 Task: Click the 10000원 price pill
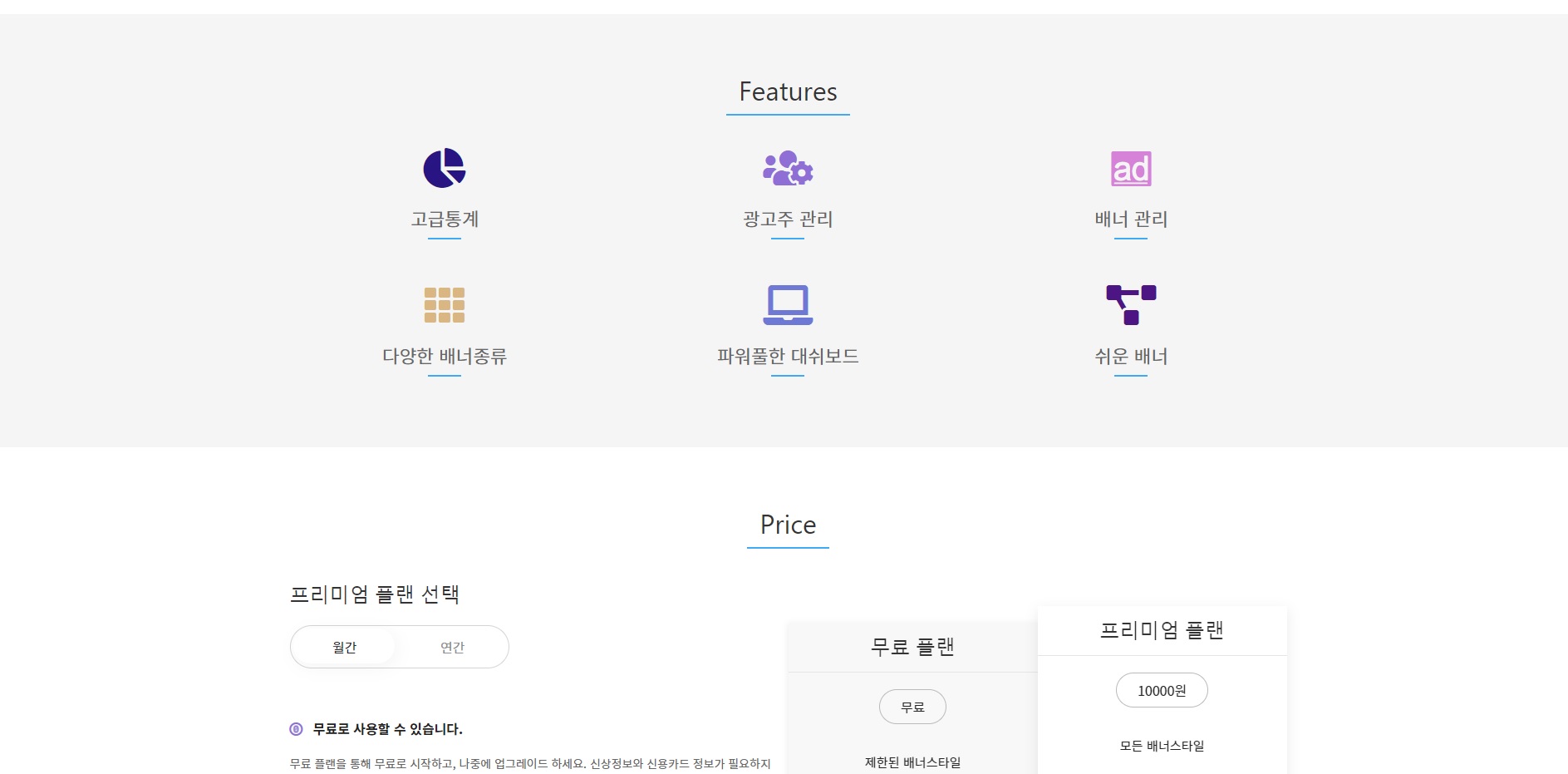(1161, 690)
